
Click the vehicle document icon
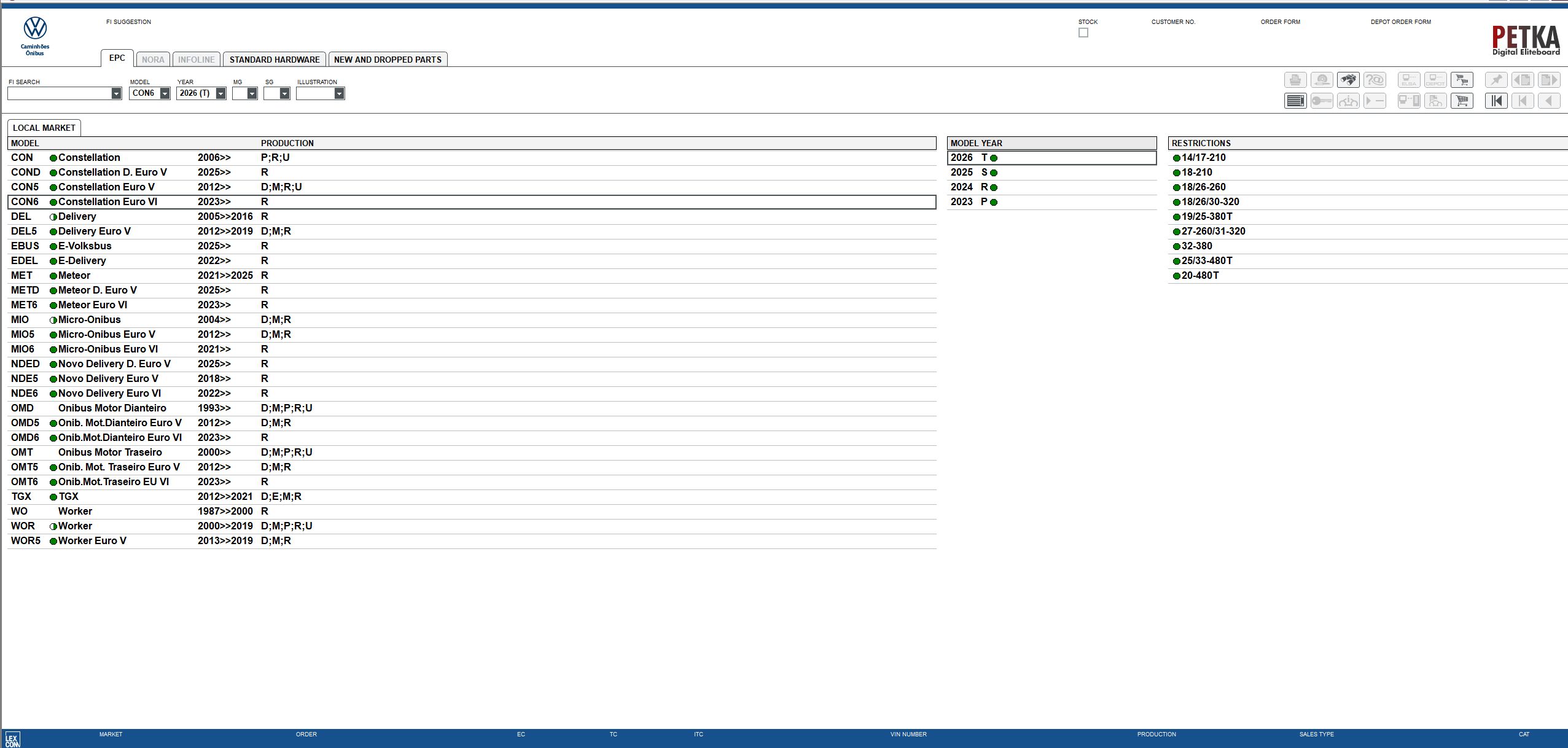[x=1435, y=101]
